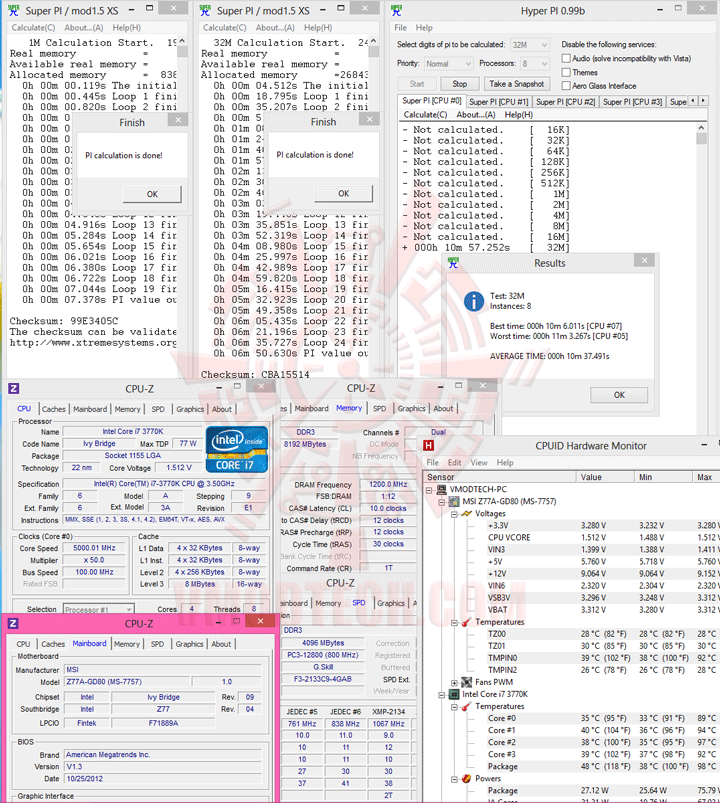Click the Fans PWM fan icon

pyautogui.click(x=466, y=682)
